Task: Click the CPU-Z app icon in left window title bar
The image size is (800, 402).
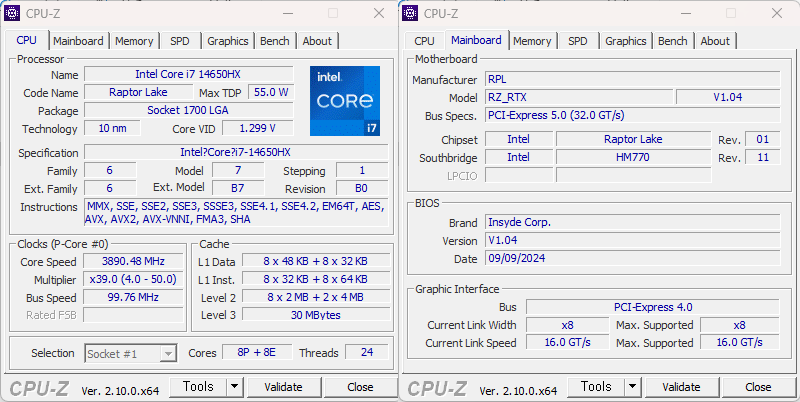Action: [x=12, y=13]
